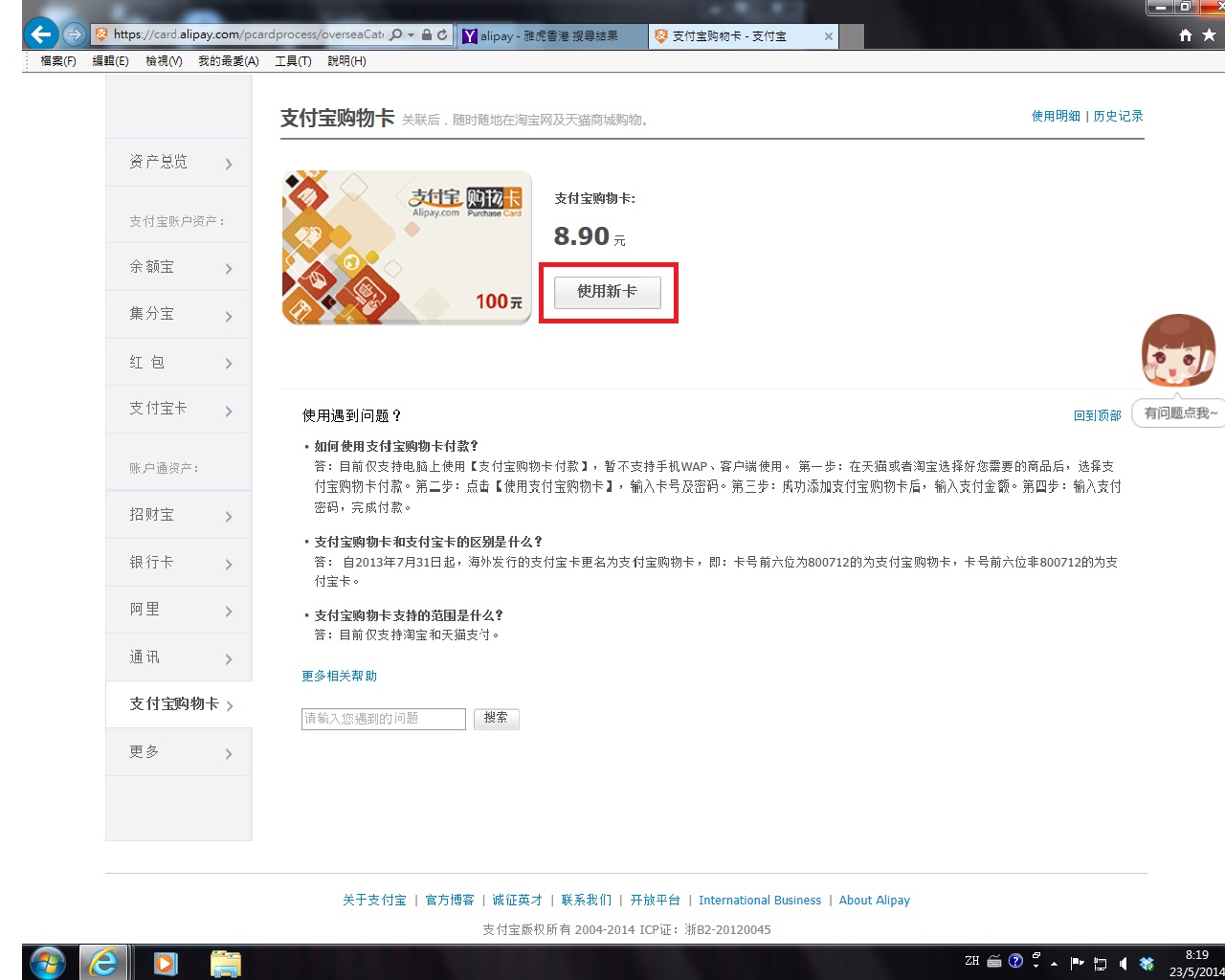
Task: Click the browser Forward arrow button
Action: click(x=74, y=35)
